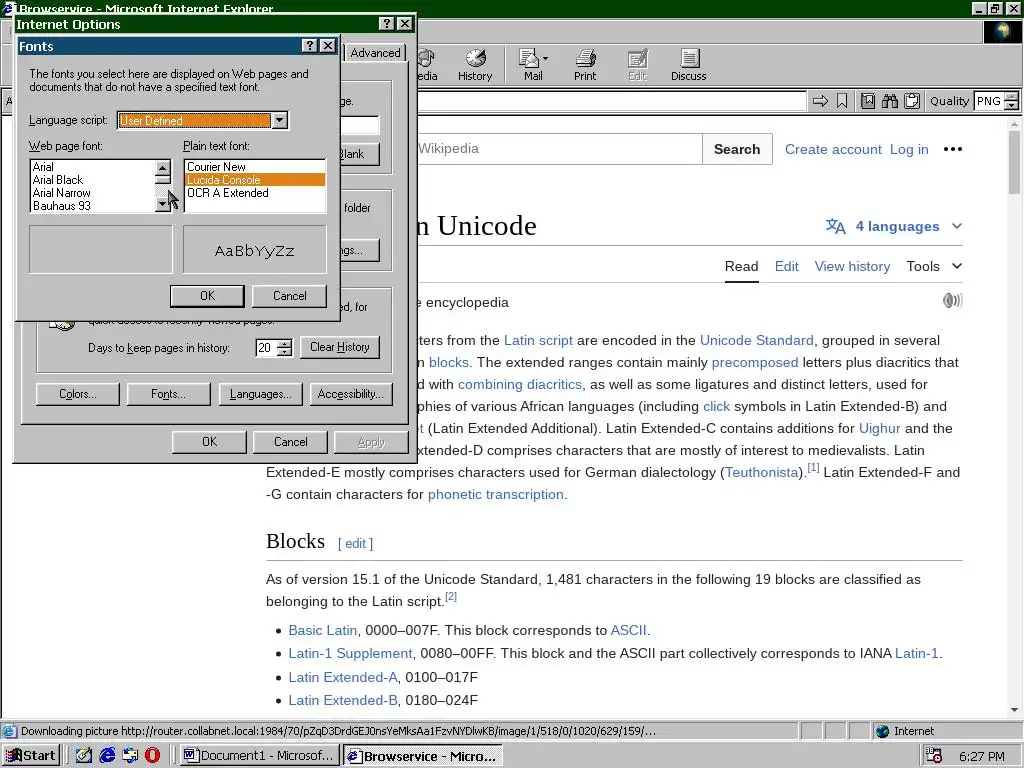1024x768 pixels.
Task: Click OK in the Fonts dialog
Action: click(x=207, y=296)
